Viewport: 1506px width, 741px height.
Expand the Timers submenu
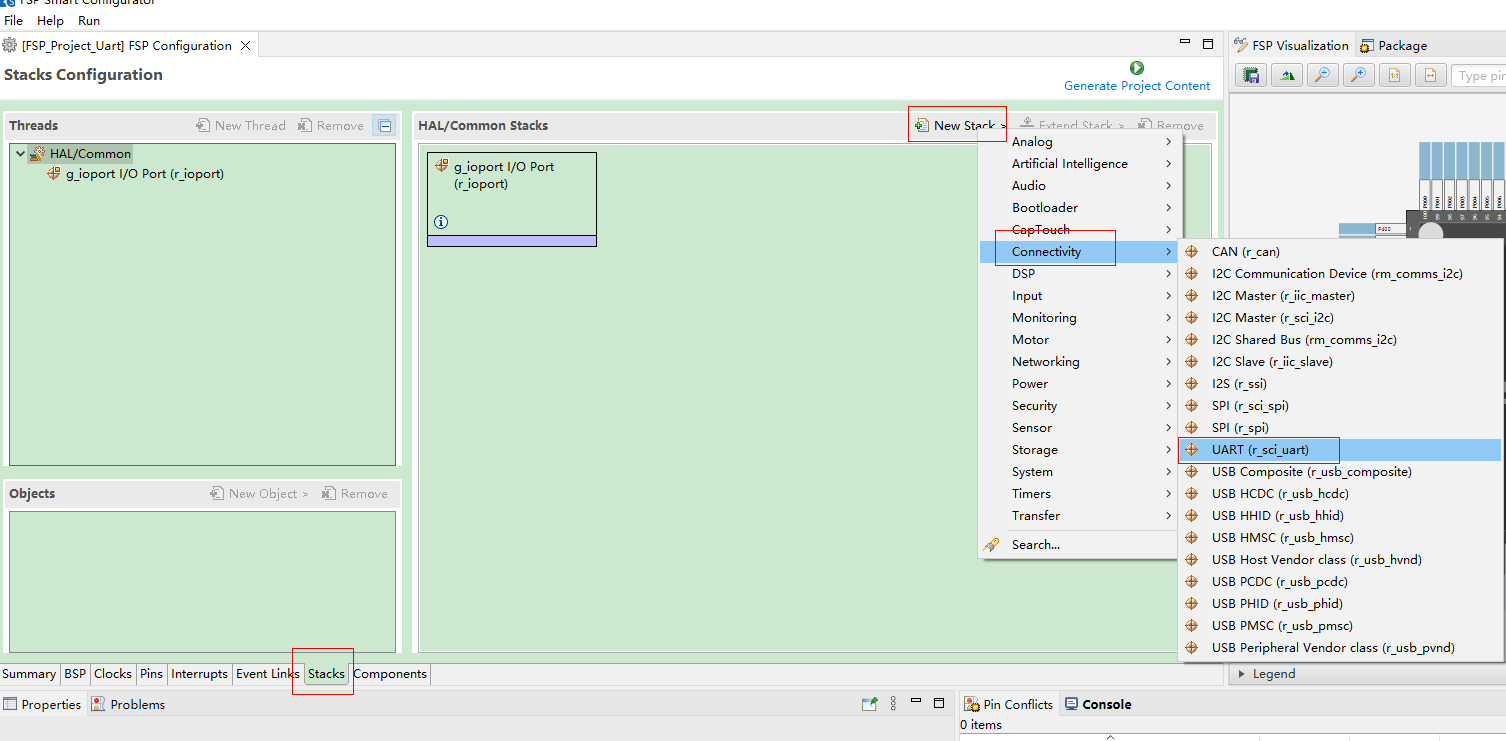(1080, 494)
